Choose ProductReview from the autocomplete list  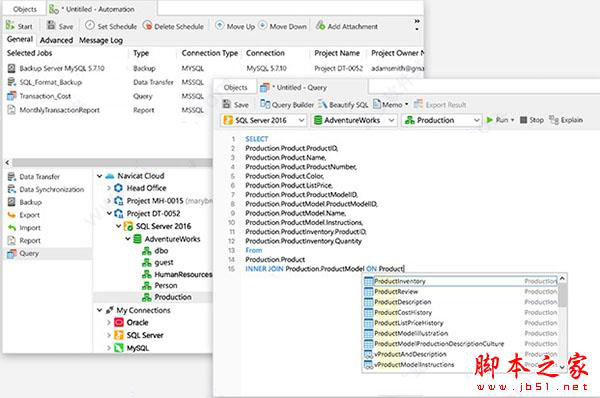click(x=461, y=292)
